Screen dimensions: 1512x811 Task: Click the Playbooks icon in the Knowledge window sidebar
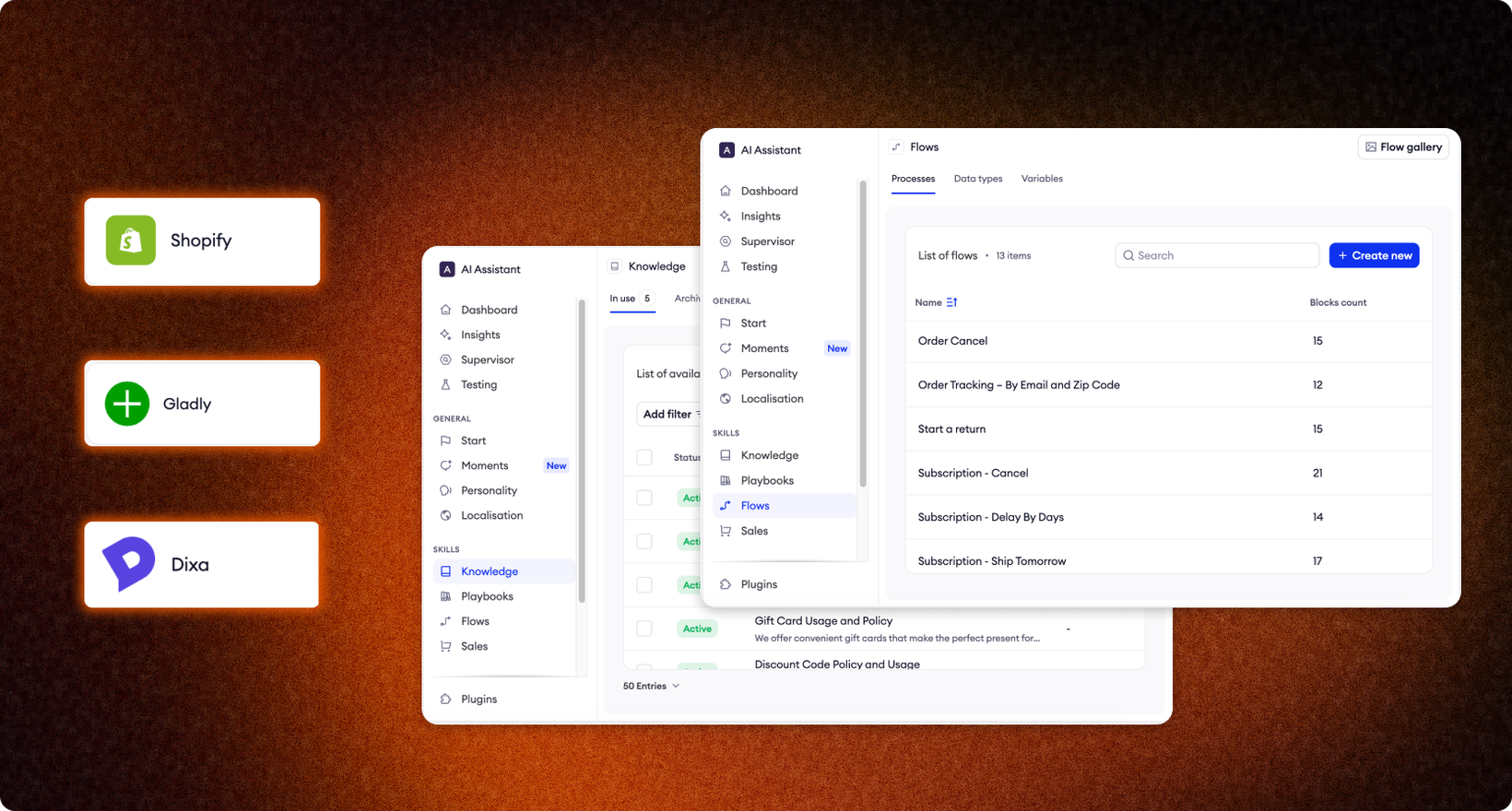click(x=446, y=596)
